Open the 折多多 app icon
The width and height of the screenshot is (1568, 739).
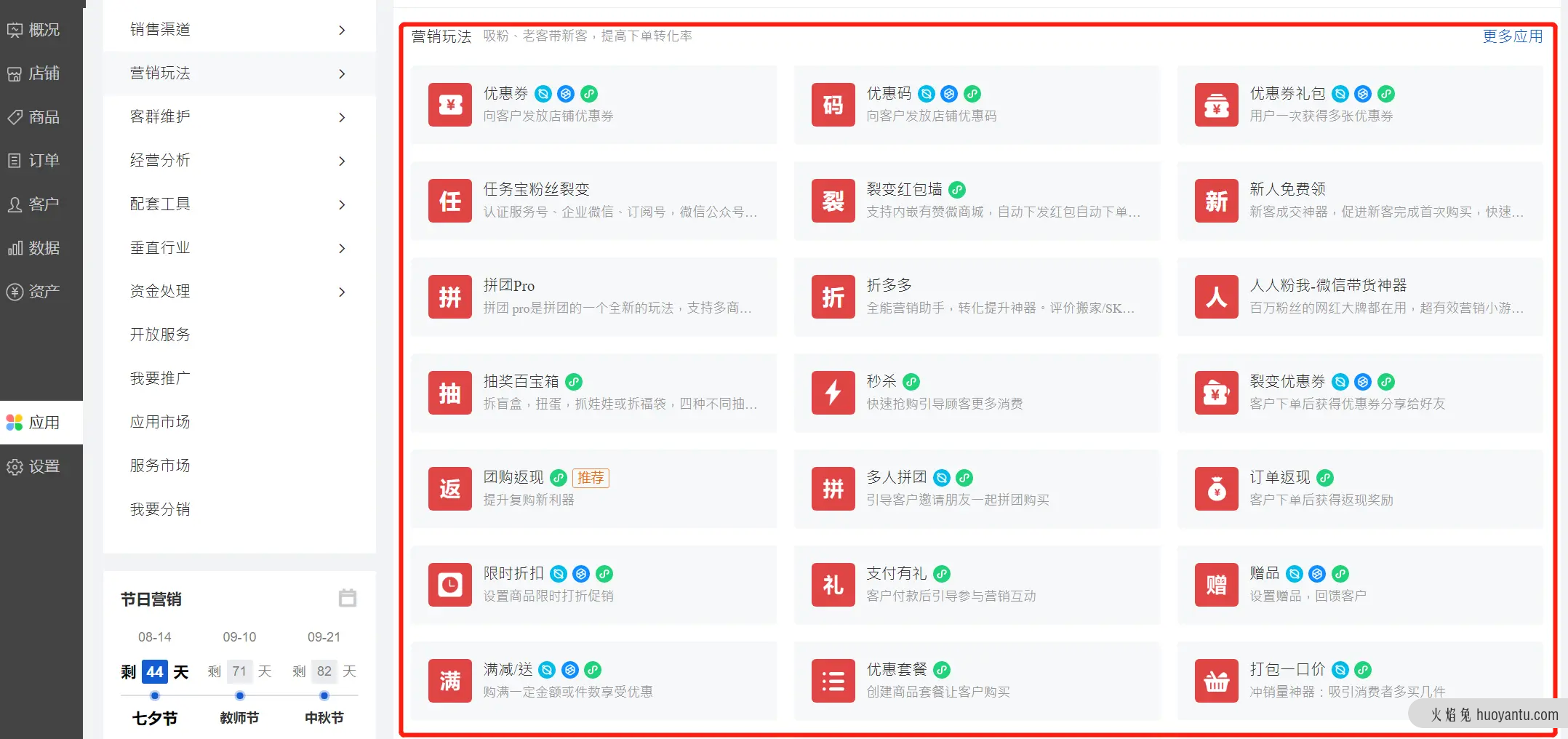(x=833, y=297)
